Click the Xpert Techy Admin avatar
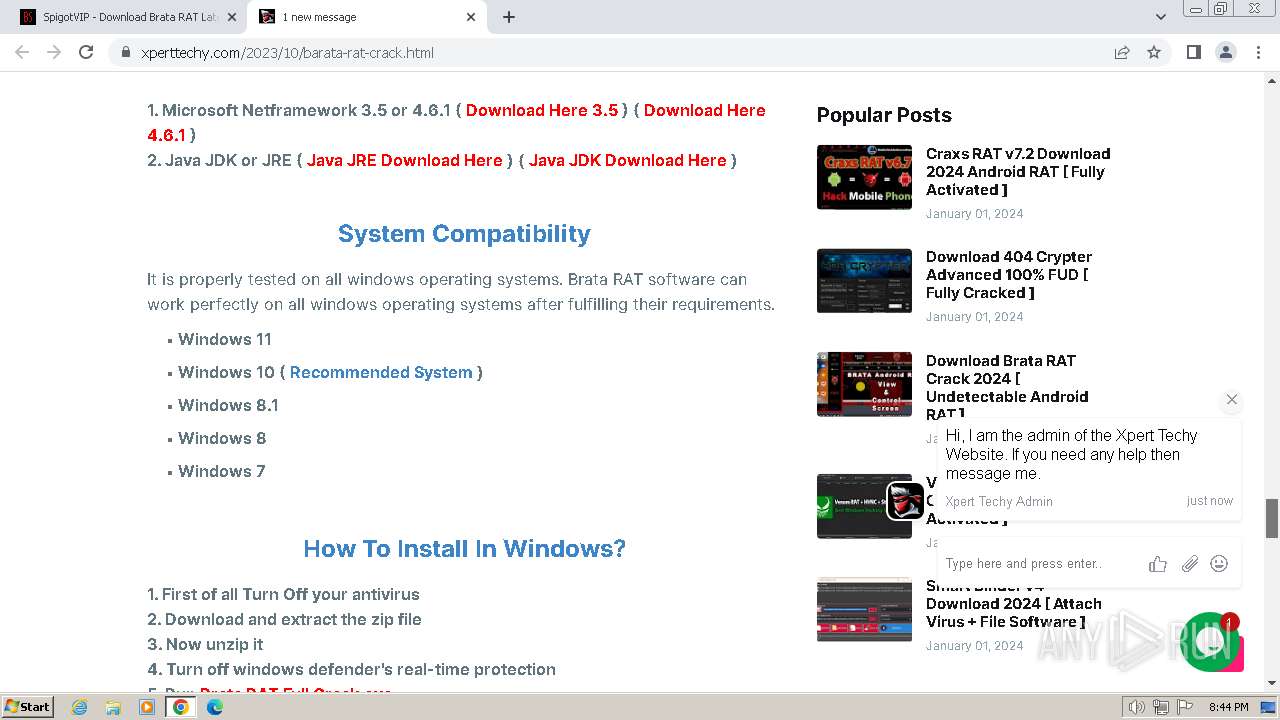The image size is (1280, 720). pos(905,501)
